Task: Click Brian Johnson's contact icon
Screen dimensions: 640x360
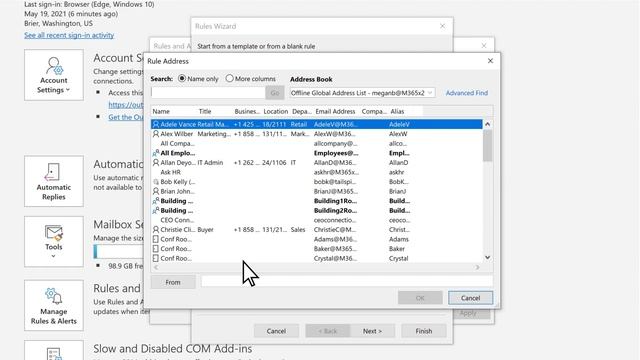Action: [x=156, y=191]
